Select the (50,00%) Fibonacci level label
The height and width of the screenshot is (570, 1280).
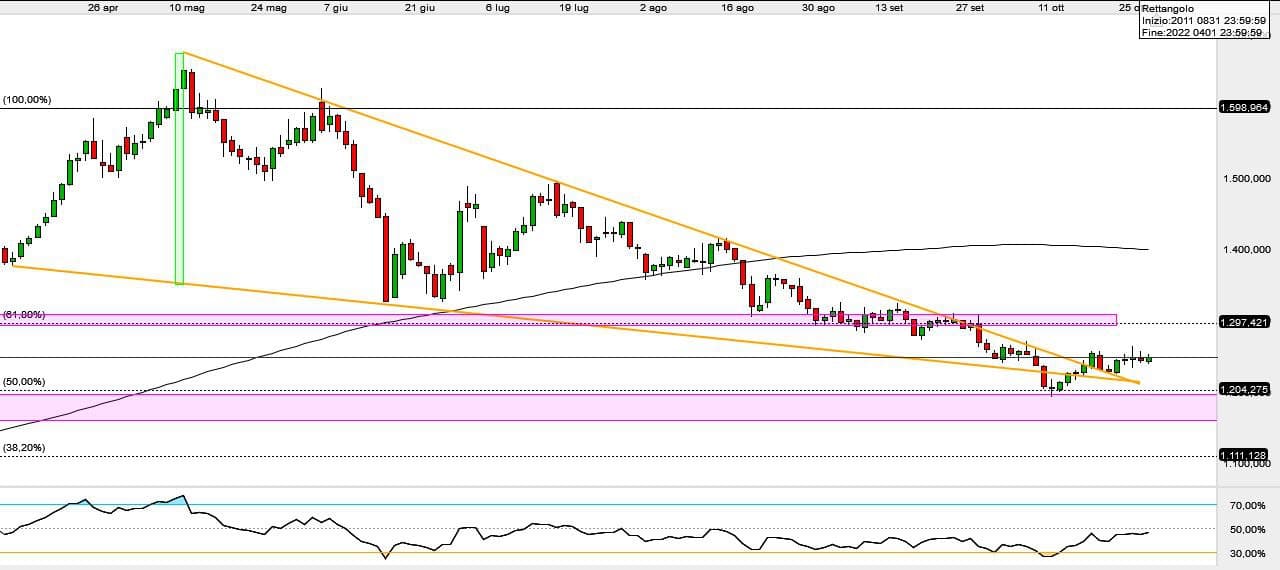tap(24, 382)
